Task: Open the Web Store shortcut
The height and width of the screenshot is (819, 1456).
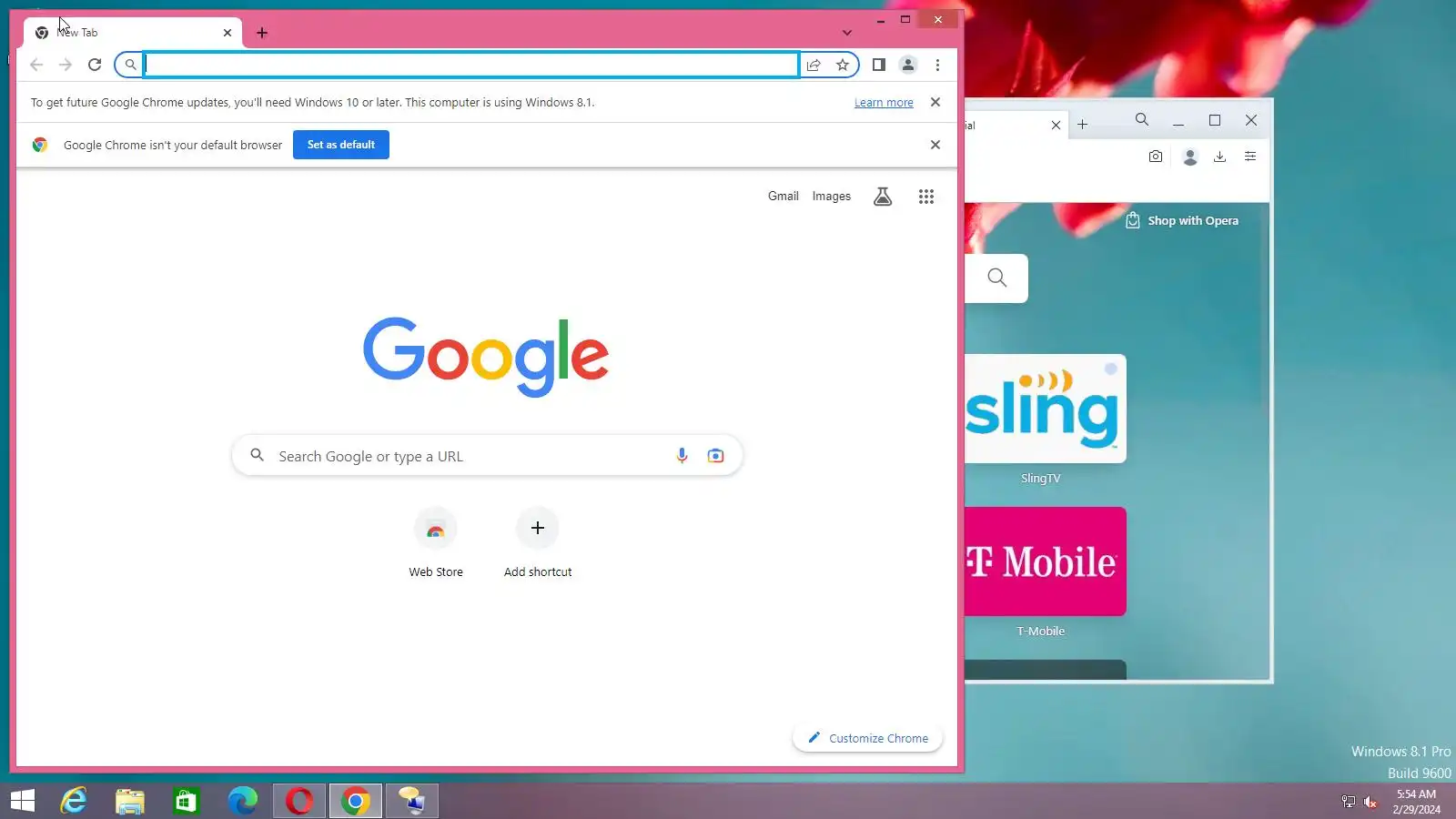Action: [x=436, y=543]
